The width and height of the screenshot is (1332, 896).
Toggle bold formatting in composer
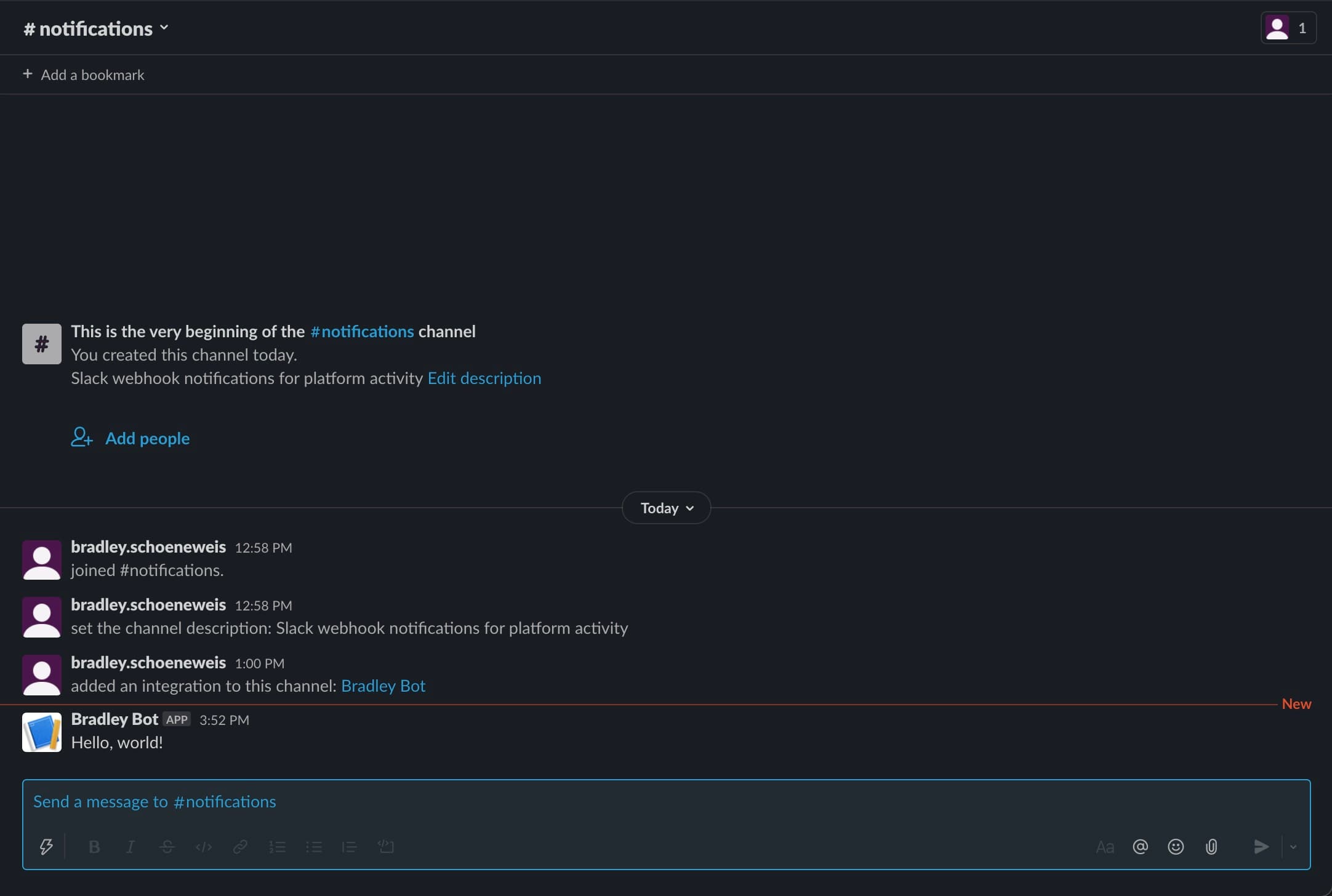[x=94, y=847]
